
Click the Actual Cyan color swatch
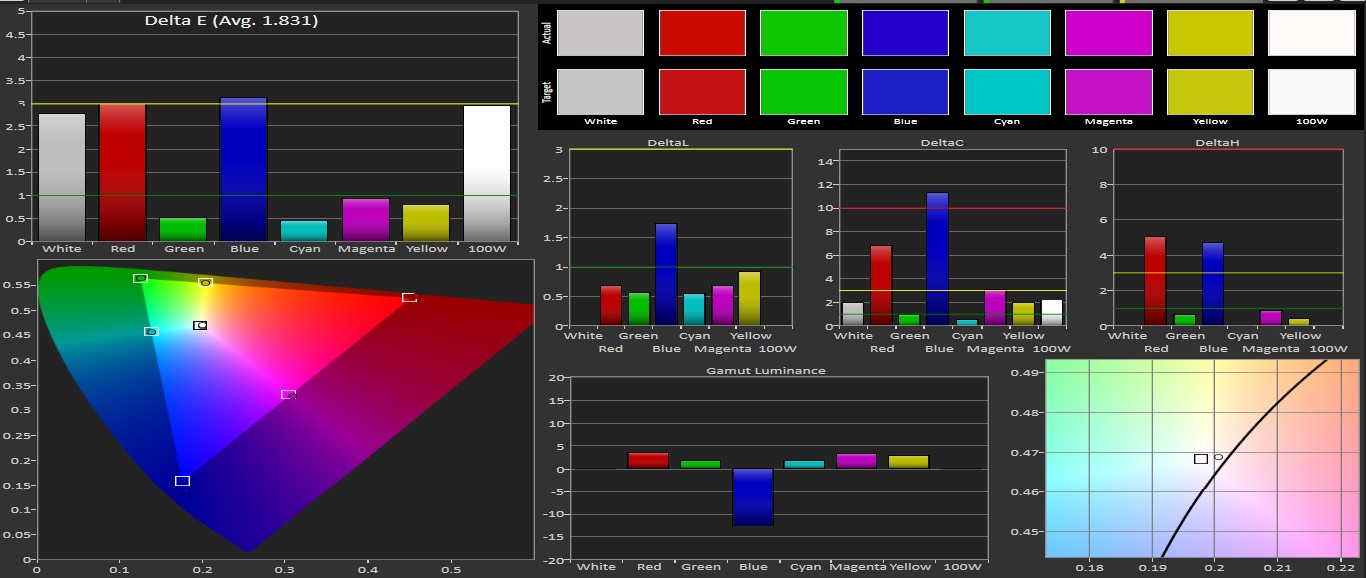point(1007,33)
